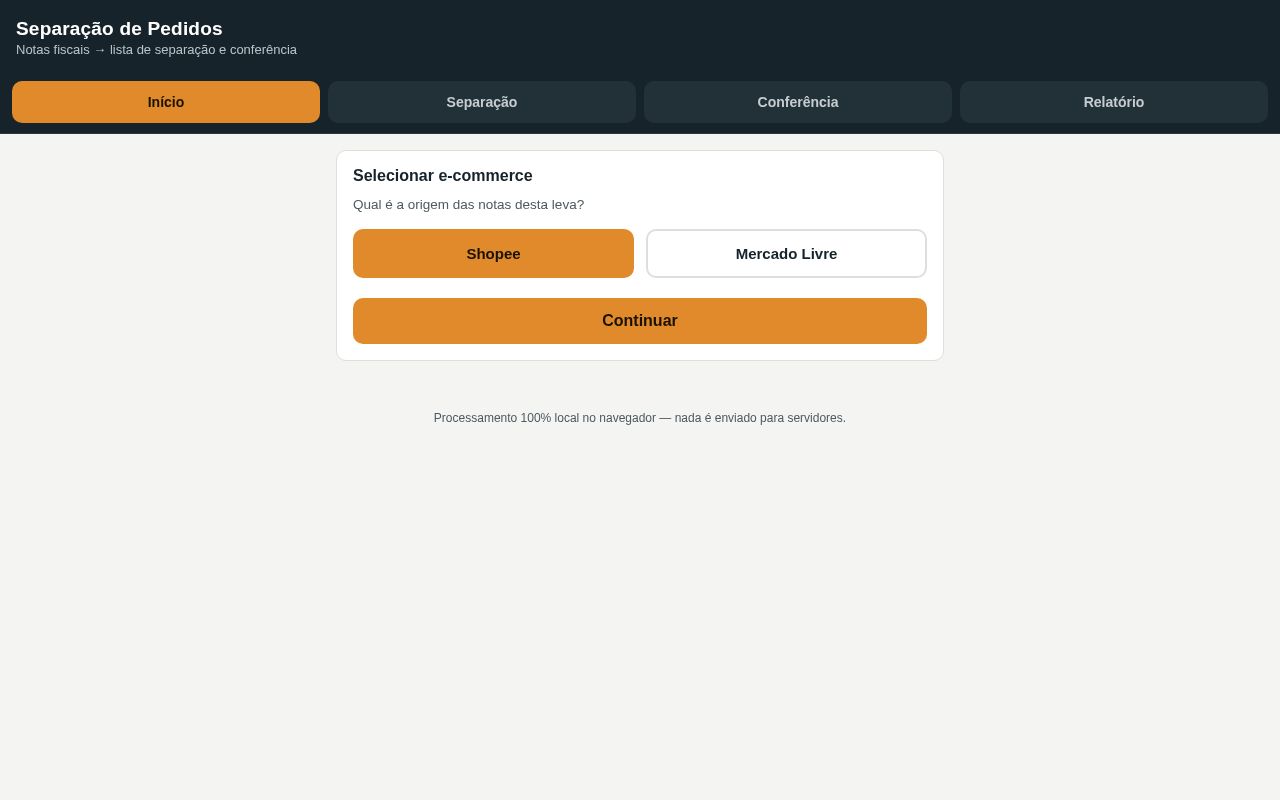Pick the white Mercado Livre marketplace button
Screen dimensions: 1280x800
(x=786, y=254)
